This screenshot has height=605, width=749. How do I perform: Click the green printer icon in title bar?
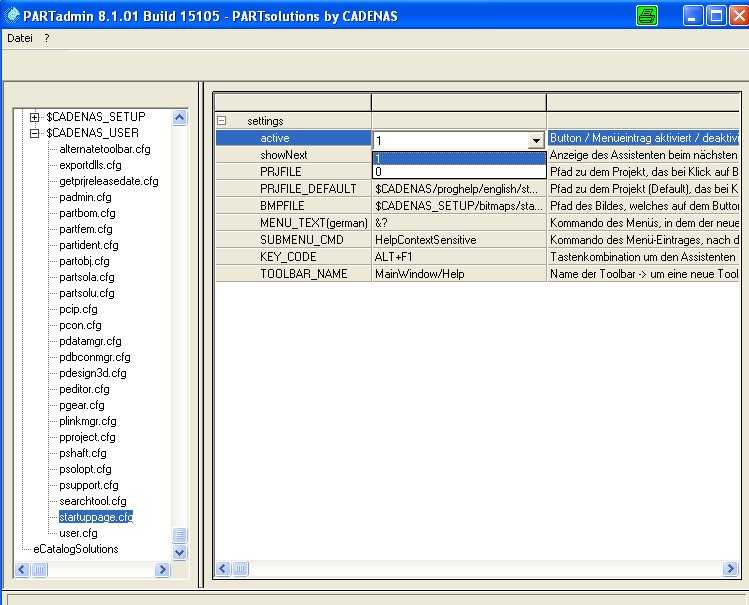(647, 16)
